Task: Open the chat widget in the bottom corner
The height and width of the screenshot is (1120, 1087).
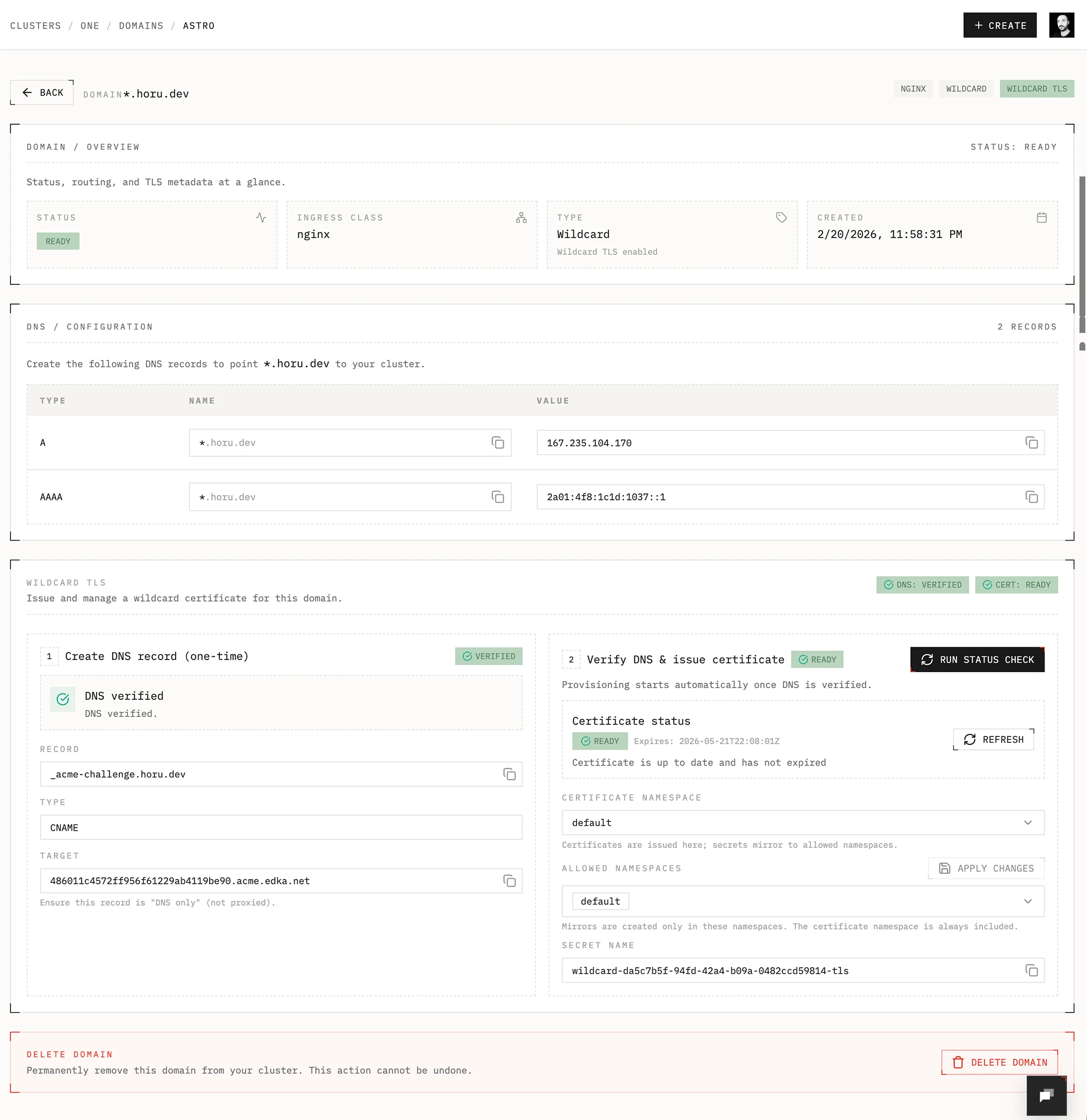Action: pyautogui.click(x=1047, y=1095)
